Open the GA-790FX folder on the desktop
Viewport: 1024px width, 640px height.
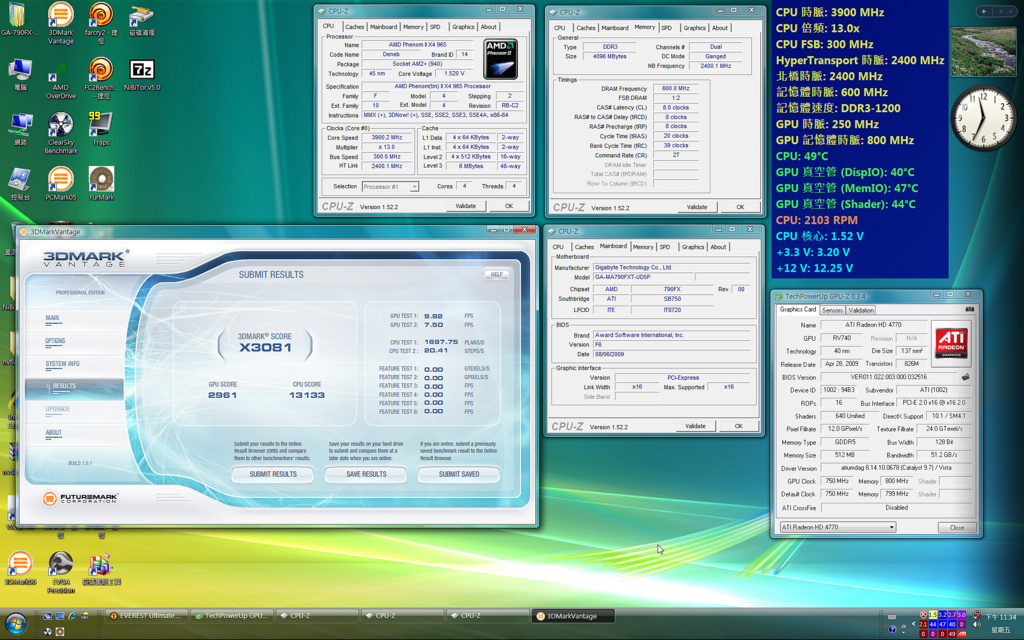pos(20,20)
